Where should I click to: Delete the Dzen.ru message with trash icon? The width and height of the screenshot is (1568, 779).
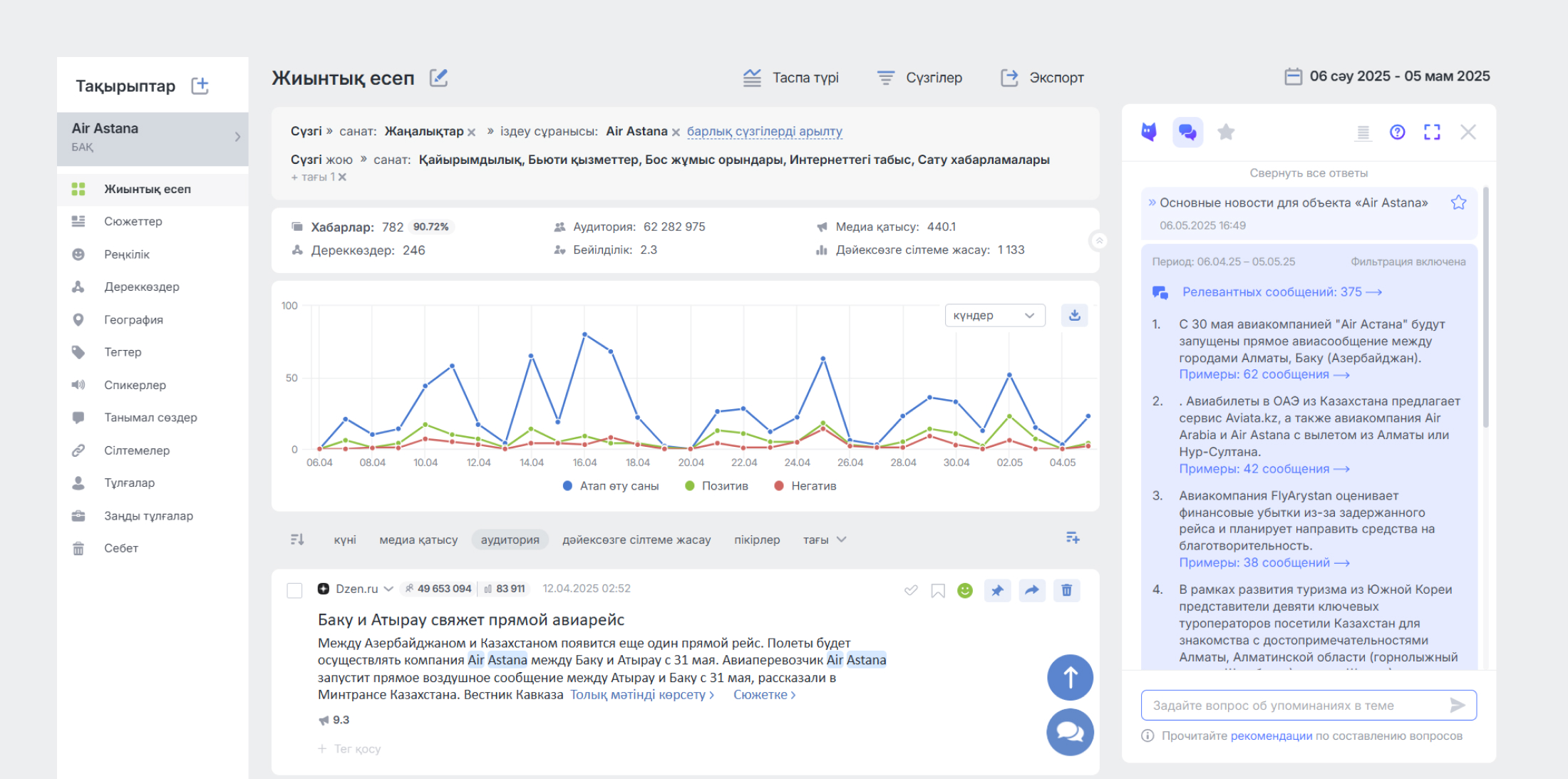point(1067,590)
